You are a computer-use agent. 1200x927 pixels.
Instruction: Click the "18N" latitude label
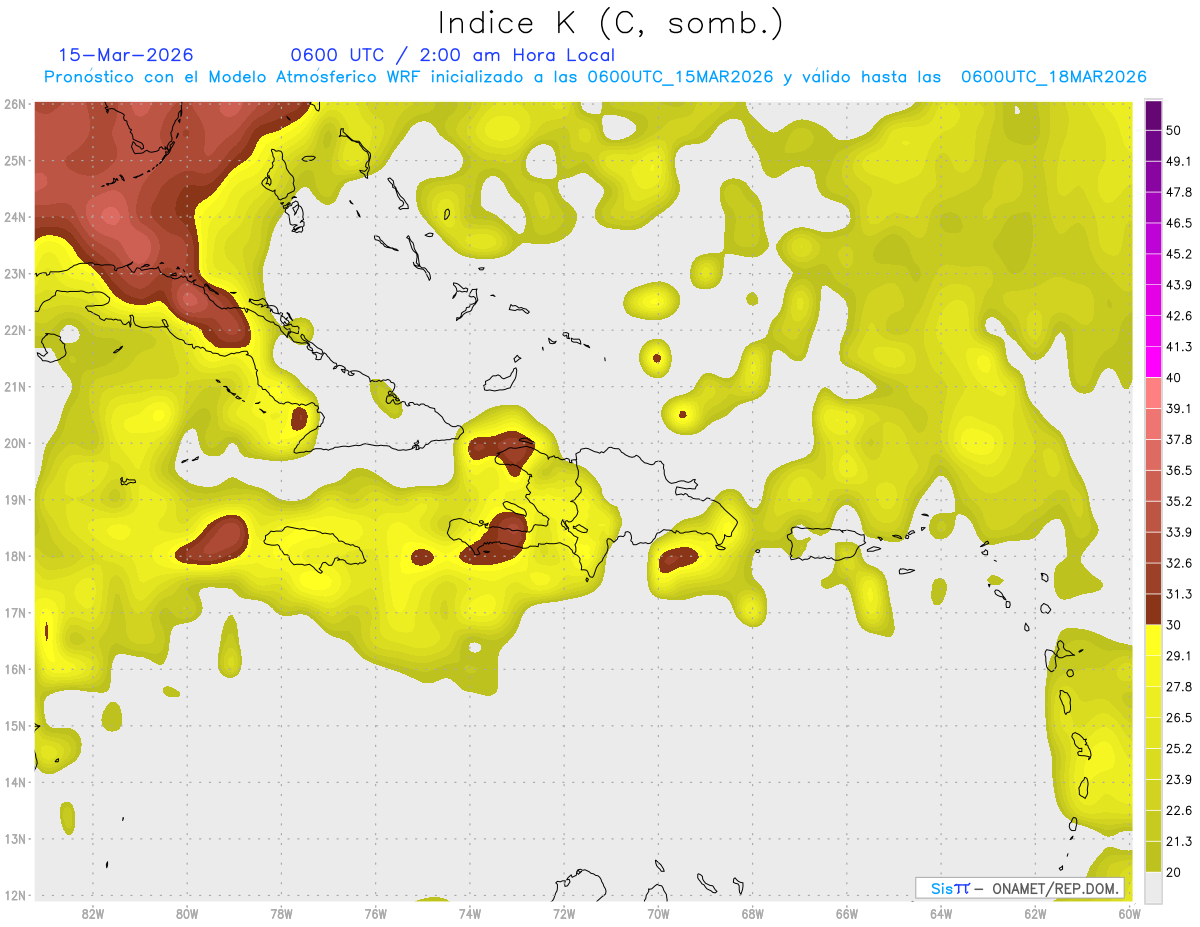tap(16, 556)
